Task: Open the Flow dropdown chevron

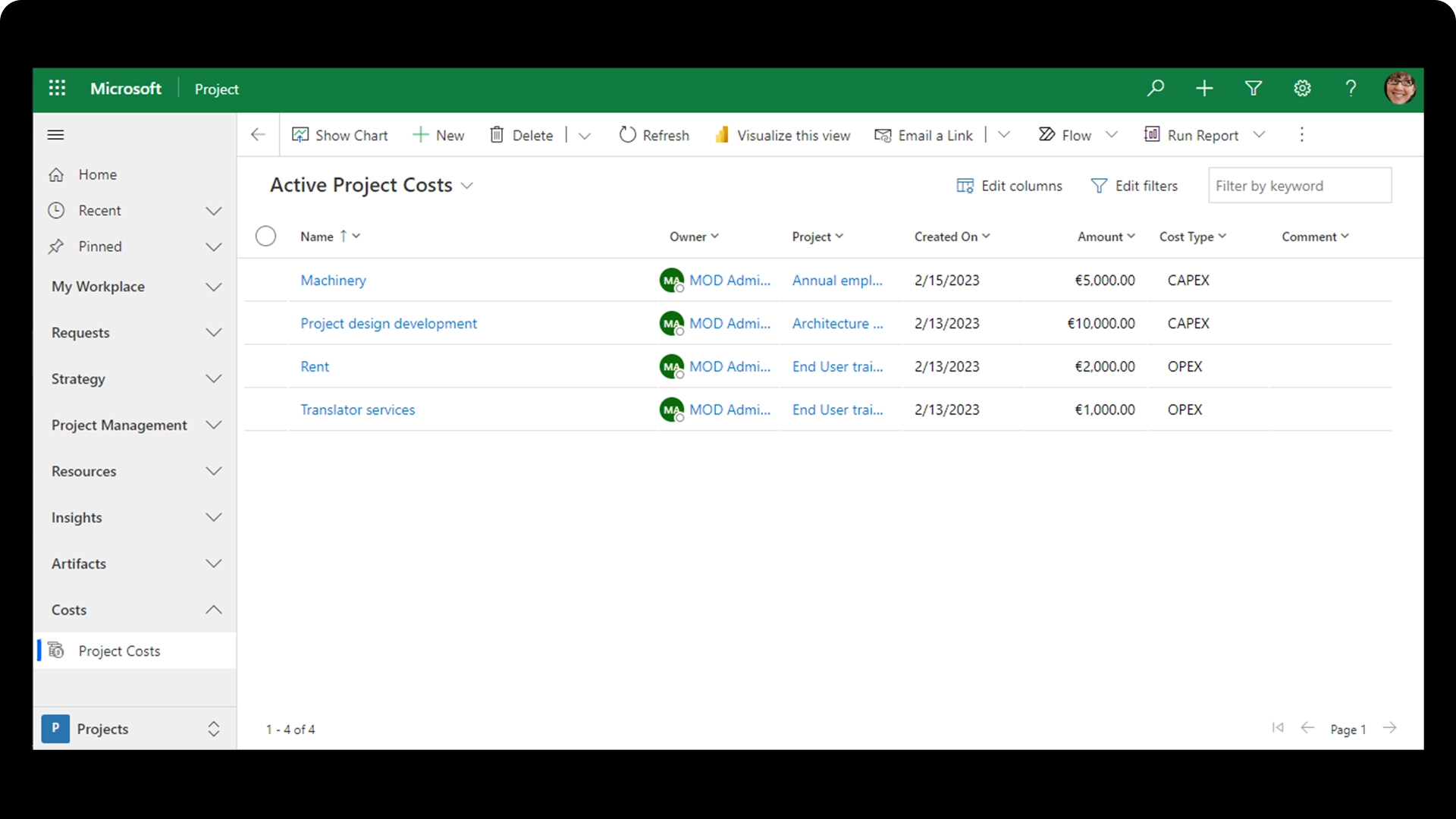Action: coord(1112,135)
